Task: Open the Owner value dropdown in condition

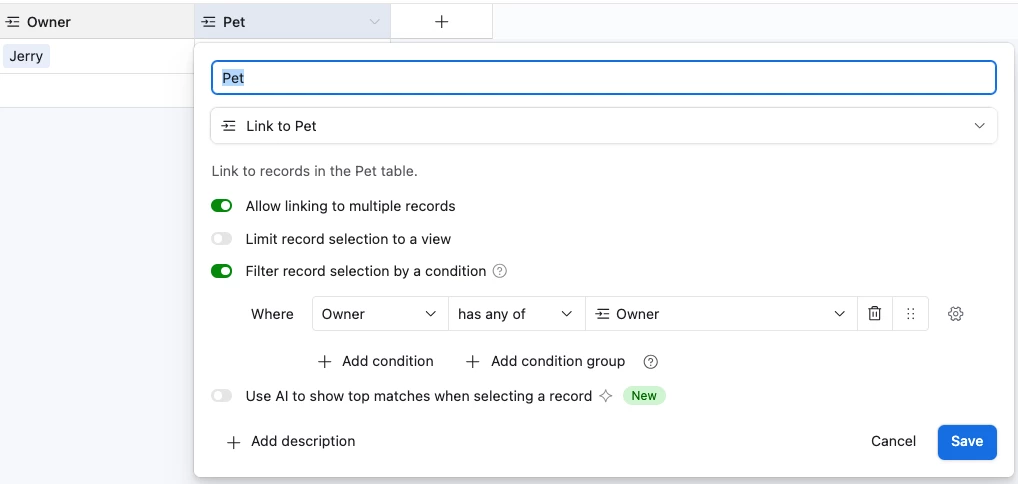Action: pyautogui.click(x=720, y=314)
